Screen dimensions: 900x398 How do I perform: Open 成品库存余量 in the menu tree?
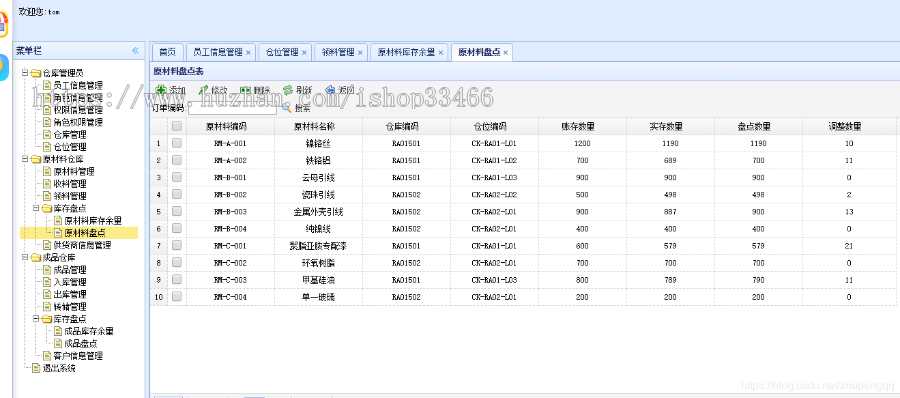[x=89, y=331]
